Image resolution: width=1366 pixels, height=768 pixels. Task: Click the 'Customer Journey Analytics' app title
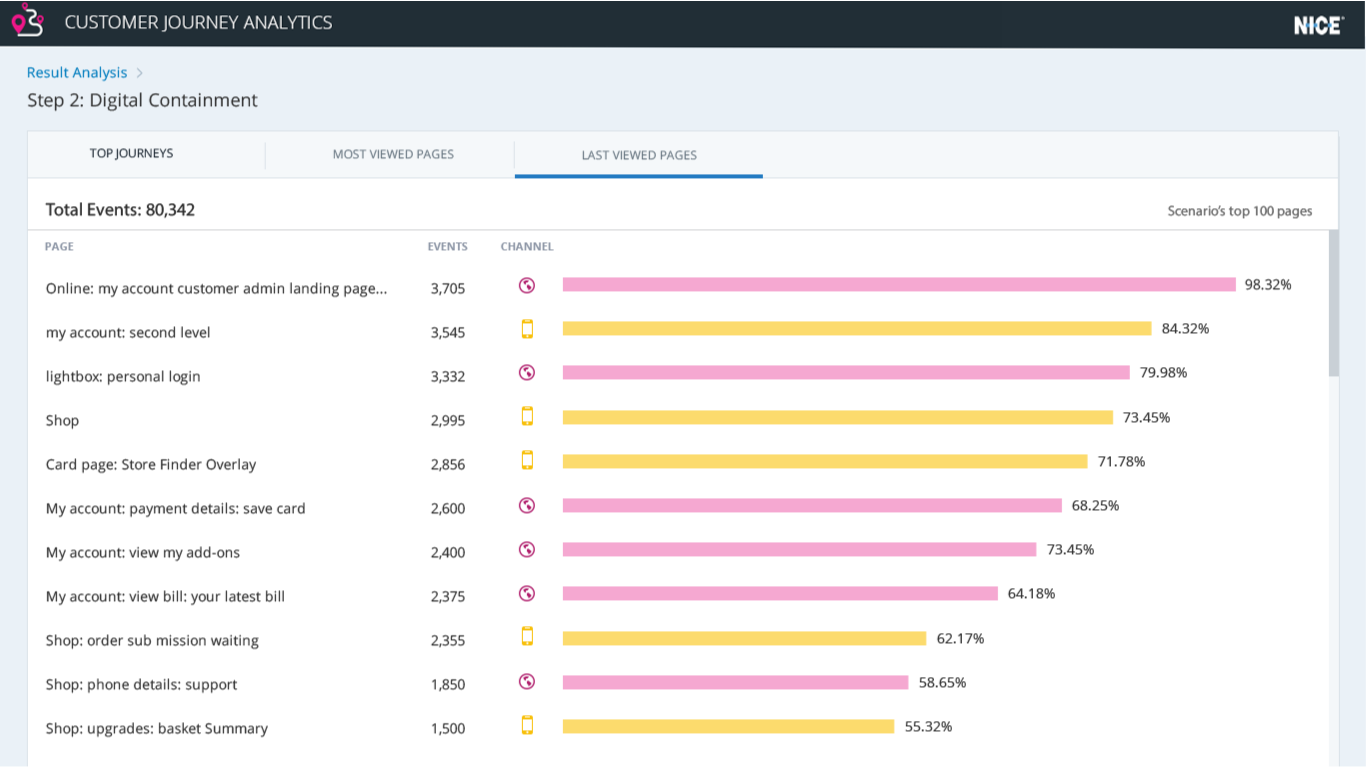(198, 22)
